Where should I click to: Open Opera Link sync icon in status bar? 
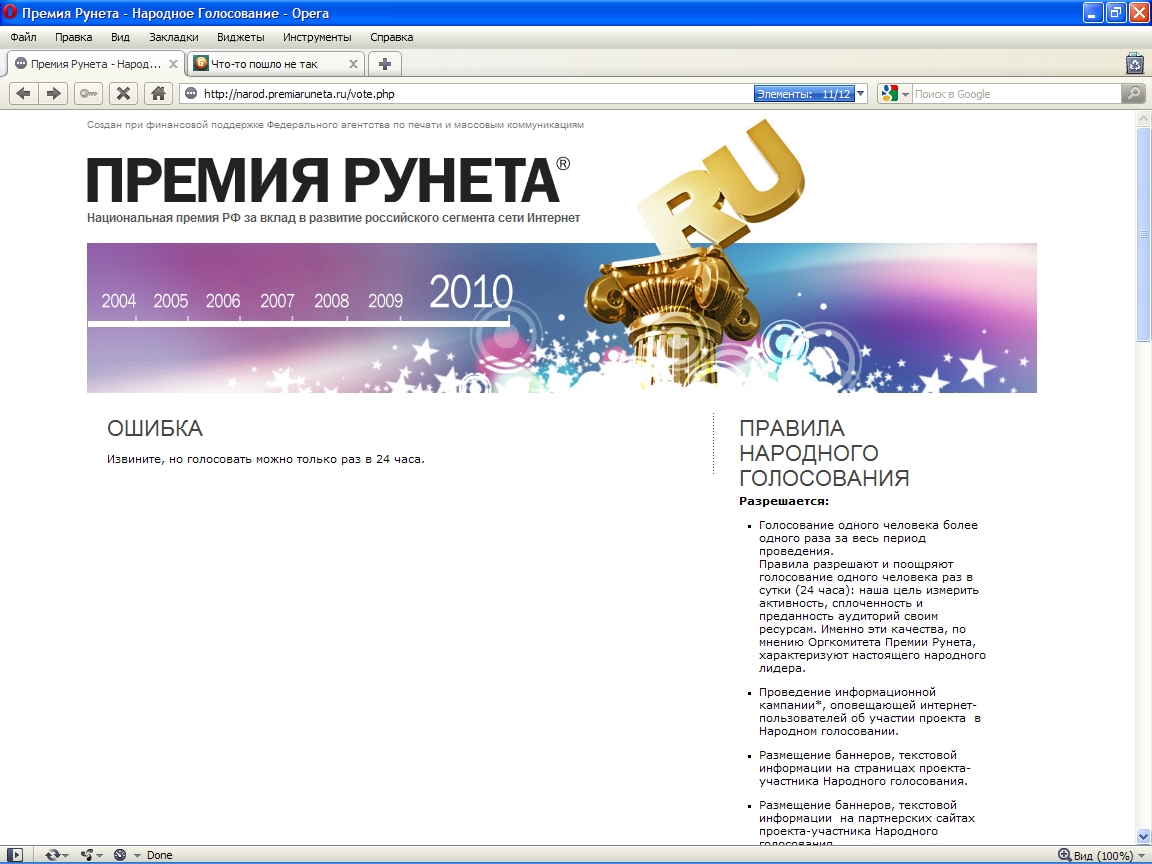(x=52, y=854)
